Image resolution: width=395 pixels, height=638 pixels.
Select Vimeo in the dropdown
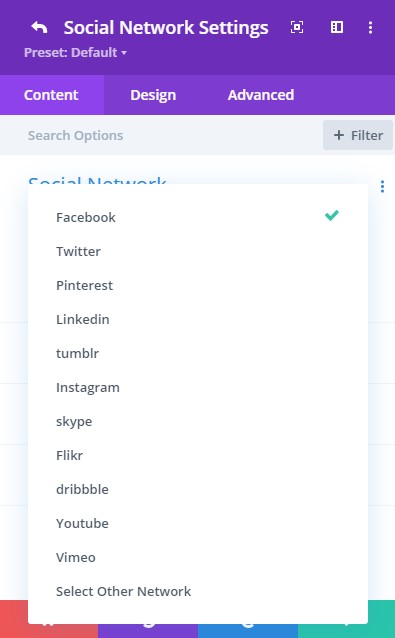pos(198,557)
